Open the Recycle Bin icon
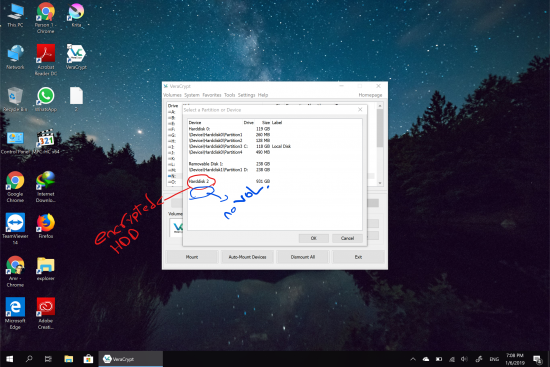This screenshot has height=367, width=550. tap(15, 100)
